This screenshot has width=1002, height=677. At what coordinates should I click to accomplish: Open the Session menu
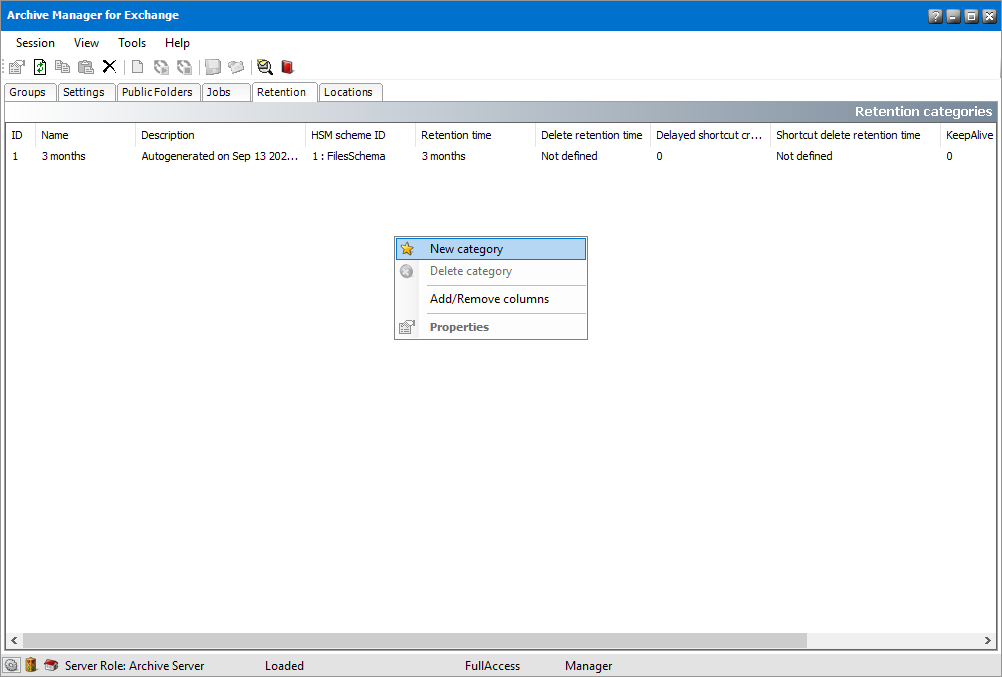click(35, 43)
